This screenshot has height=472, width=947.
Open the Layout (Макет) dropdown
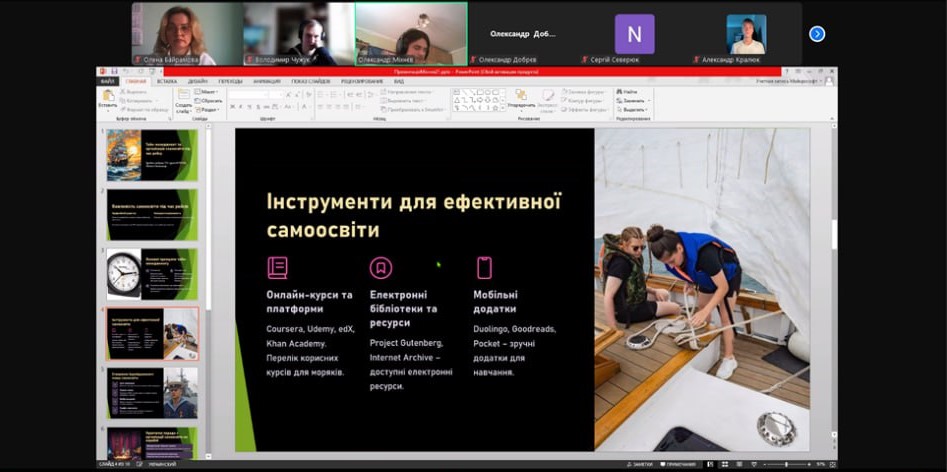coord(208,92)
